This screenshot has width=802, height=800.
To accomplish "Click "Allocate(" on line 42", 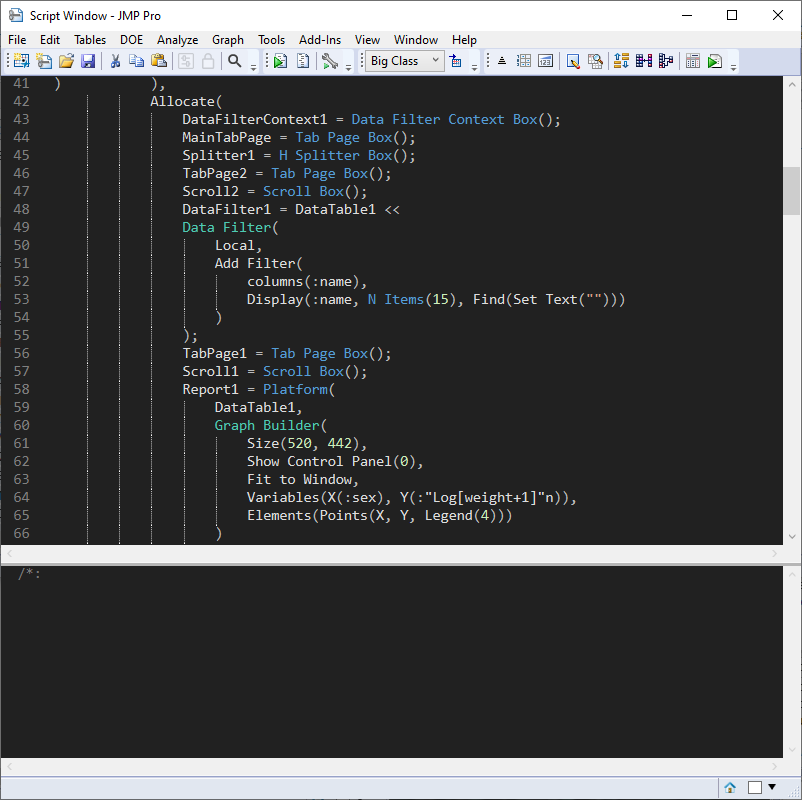I will pyautogui.click(x=186, y=101).
